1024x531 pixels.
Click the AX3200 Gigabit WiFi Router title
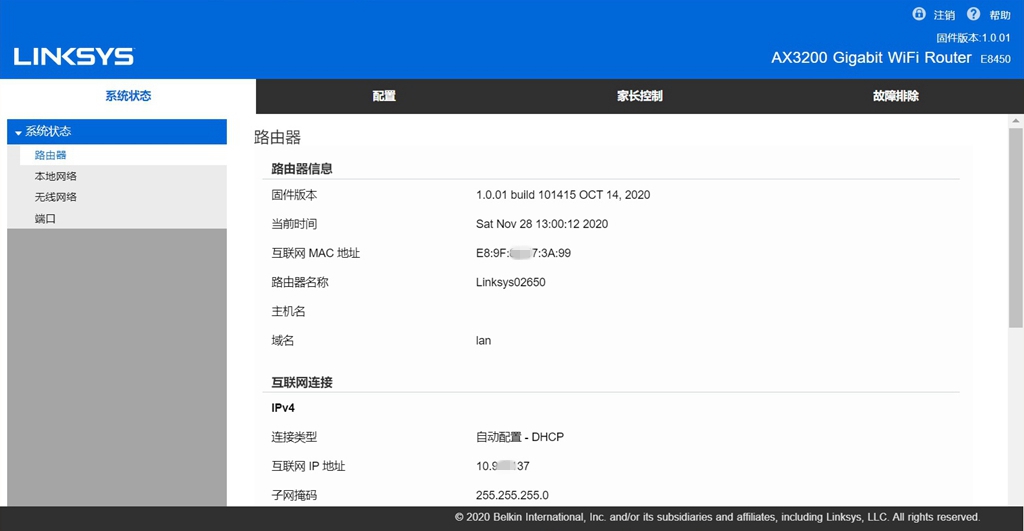[x=871, y=57]
